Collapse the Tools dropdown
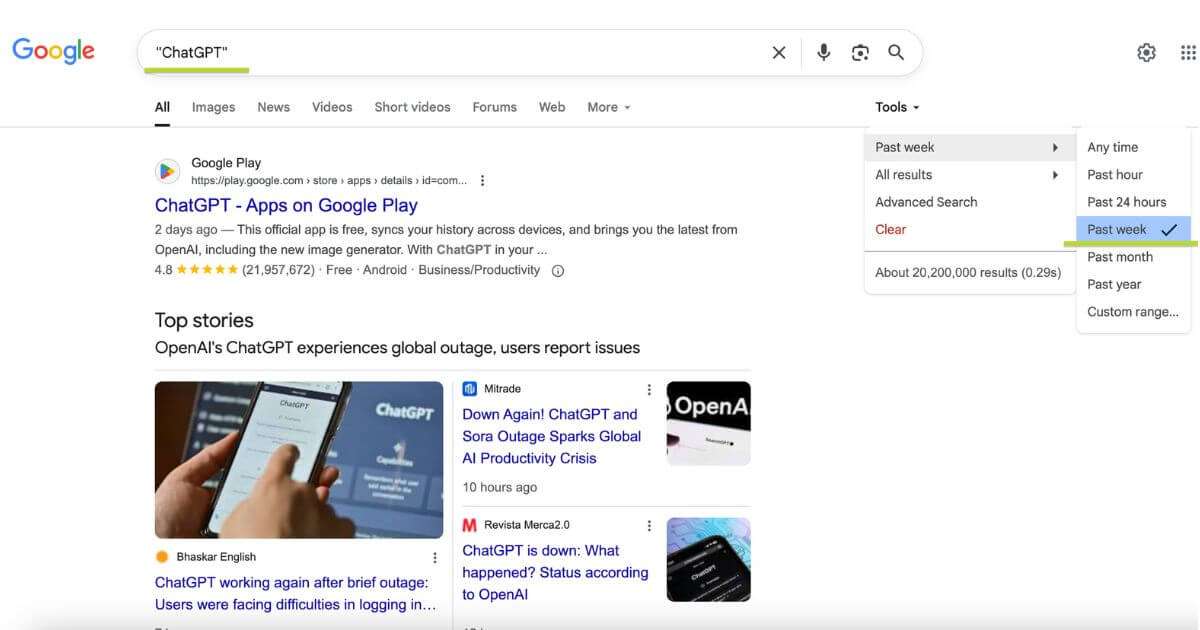Screen dimensions: 1200x630 tap(896, 107)
